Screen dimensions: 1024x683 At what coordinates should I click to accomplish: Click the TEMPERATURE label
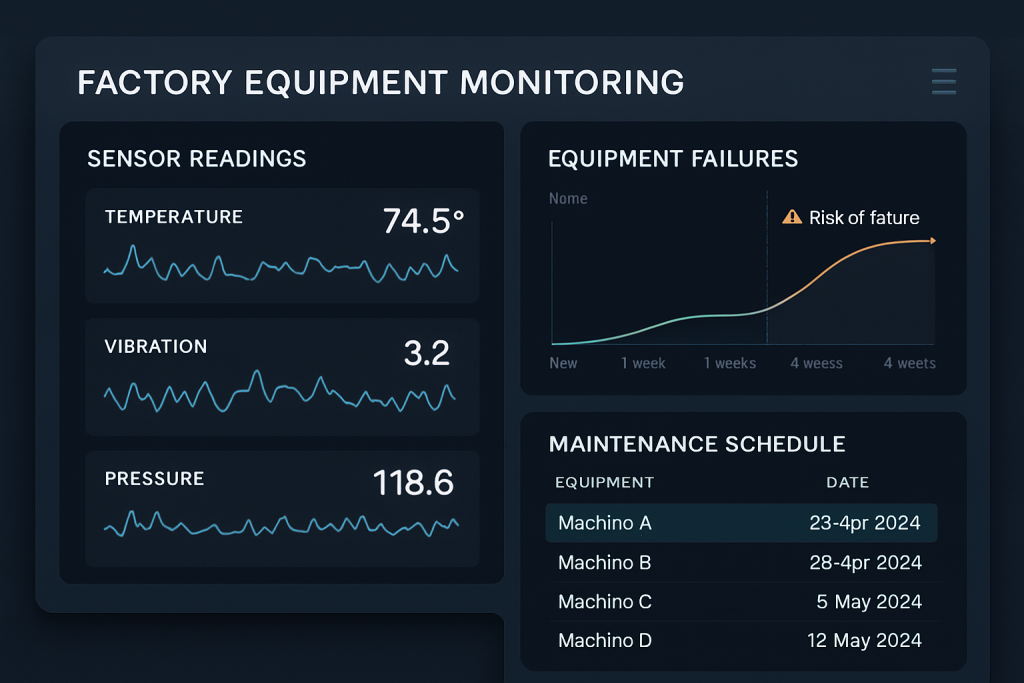click(x=174, y=217)
